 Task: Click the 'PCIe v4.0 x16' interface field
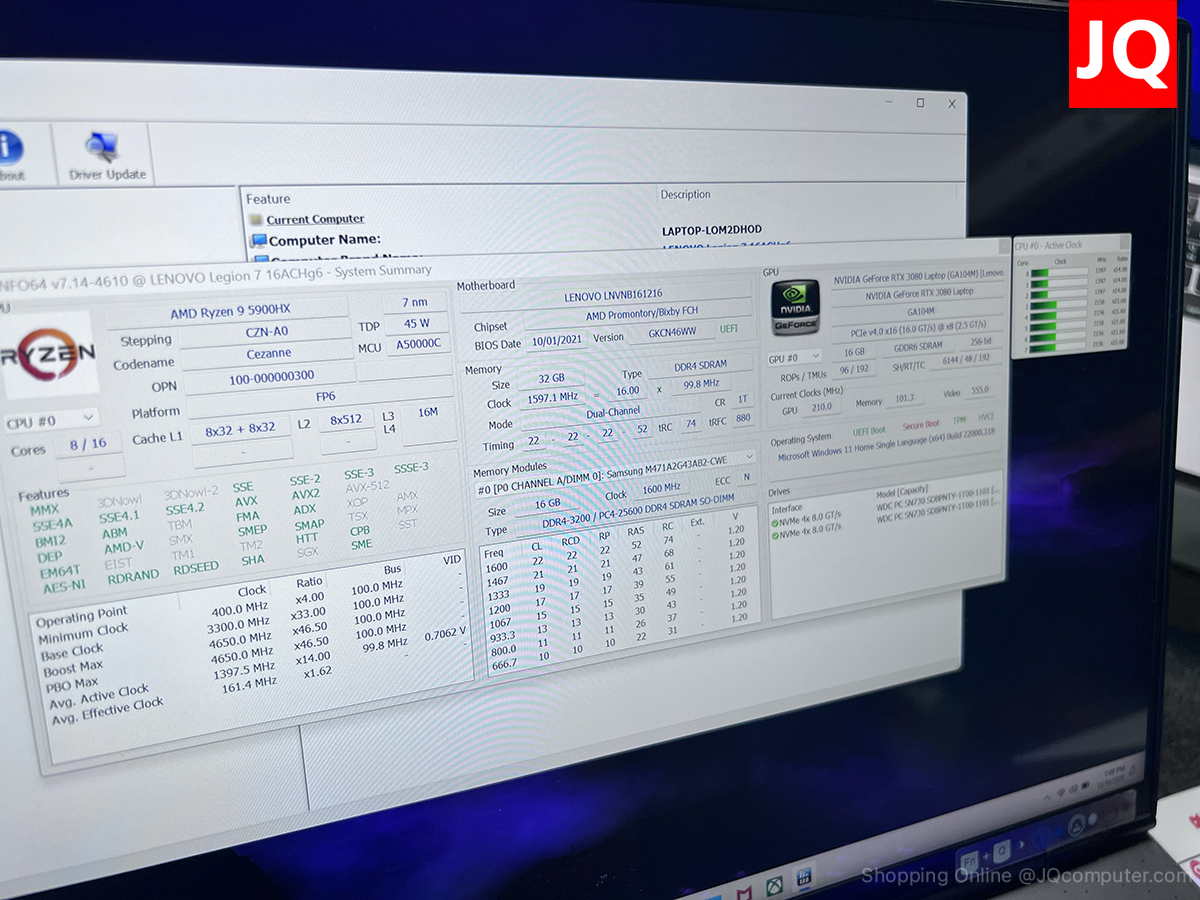pos(918,328)
